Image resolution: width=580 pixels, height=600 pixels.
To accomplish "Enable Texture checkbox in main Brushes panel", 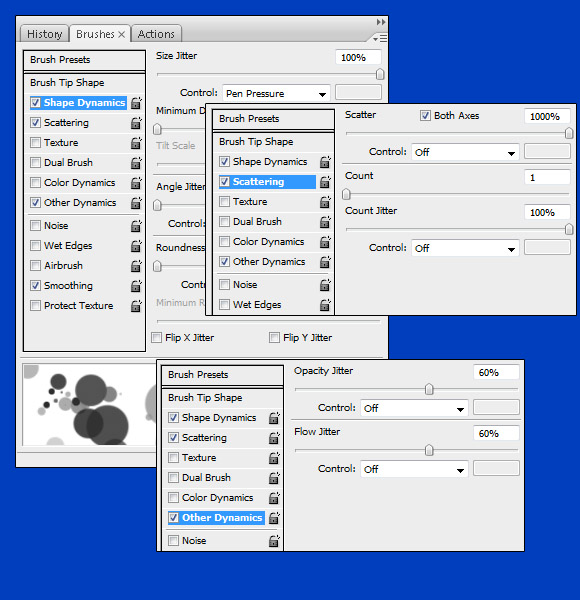I will 35,142.
